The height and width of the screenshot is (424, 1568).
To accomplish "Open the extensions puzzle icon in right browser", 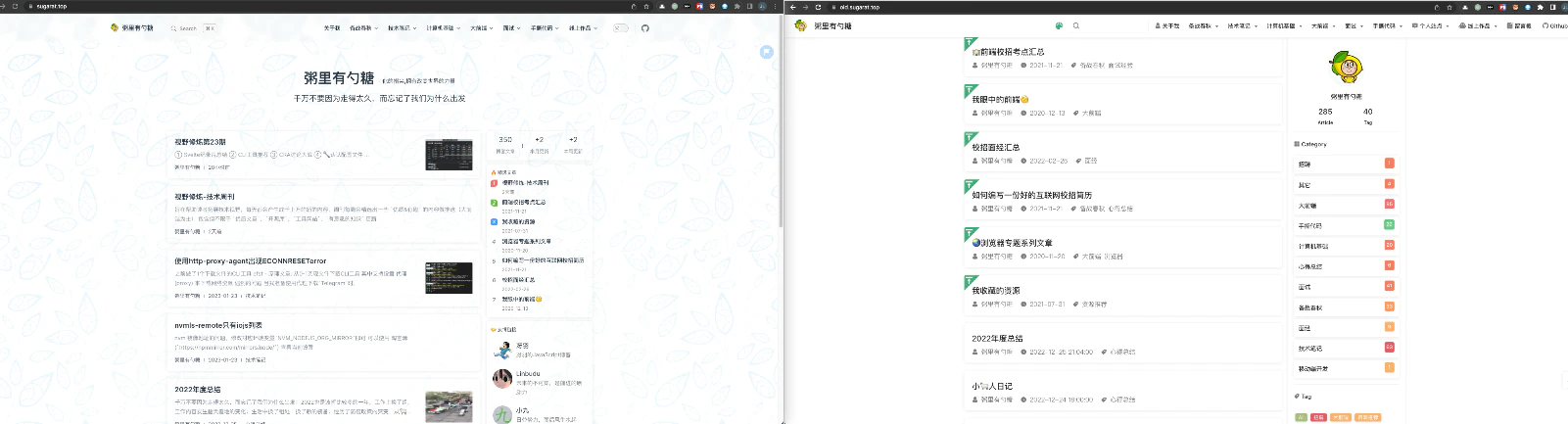I will pyautogui.click(x=1542, y=7).
